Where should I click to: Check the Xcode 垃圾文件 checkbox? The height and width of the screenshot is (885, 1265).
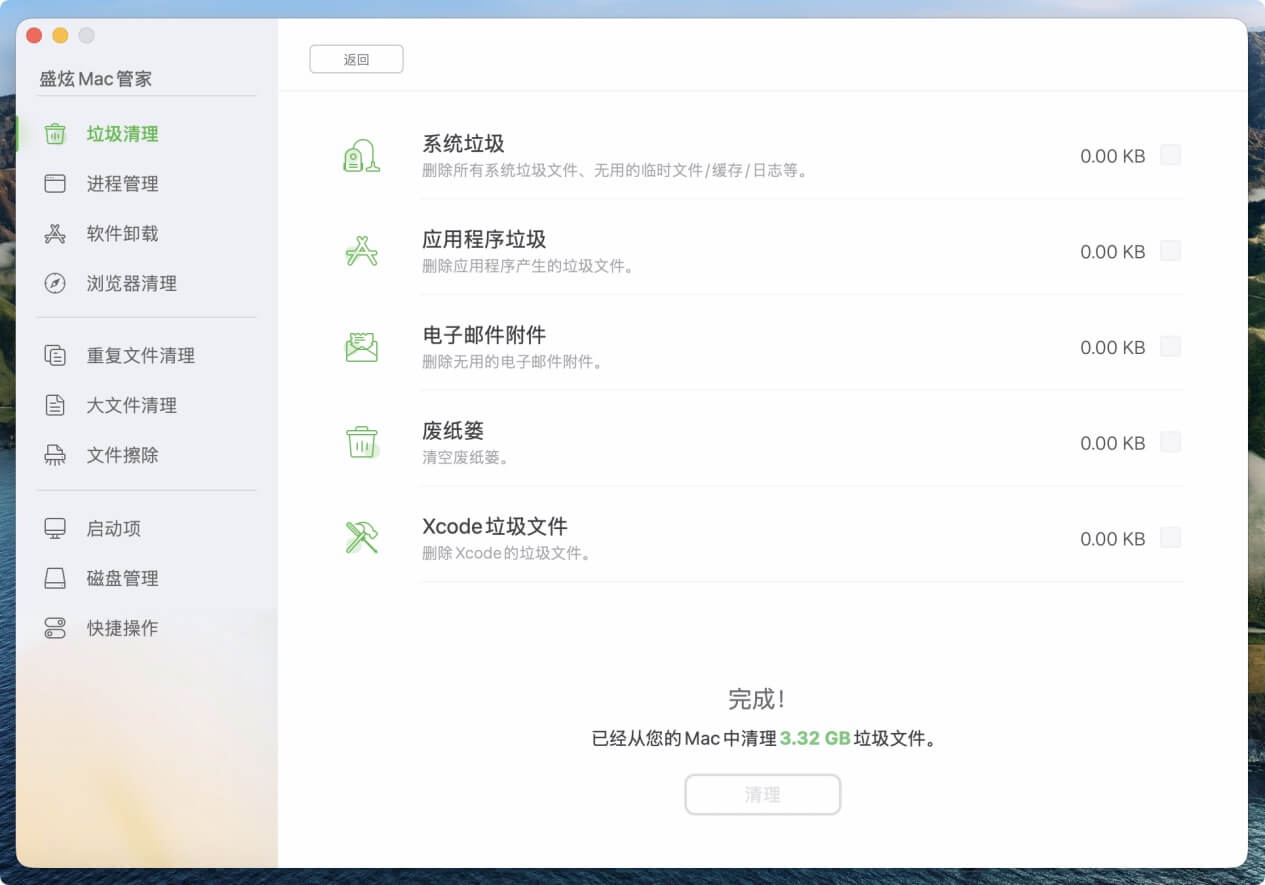[x=1170, y=538]
